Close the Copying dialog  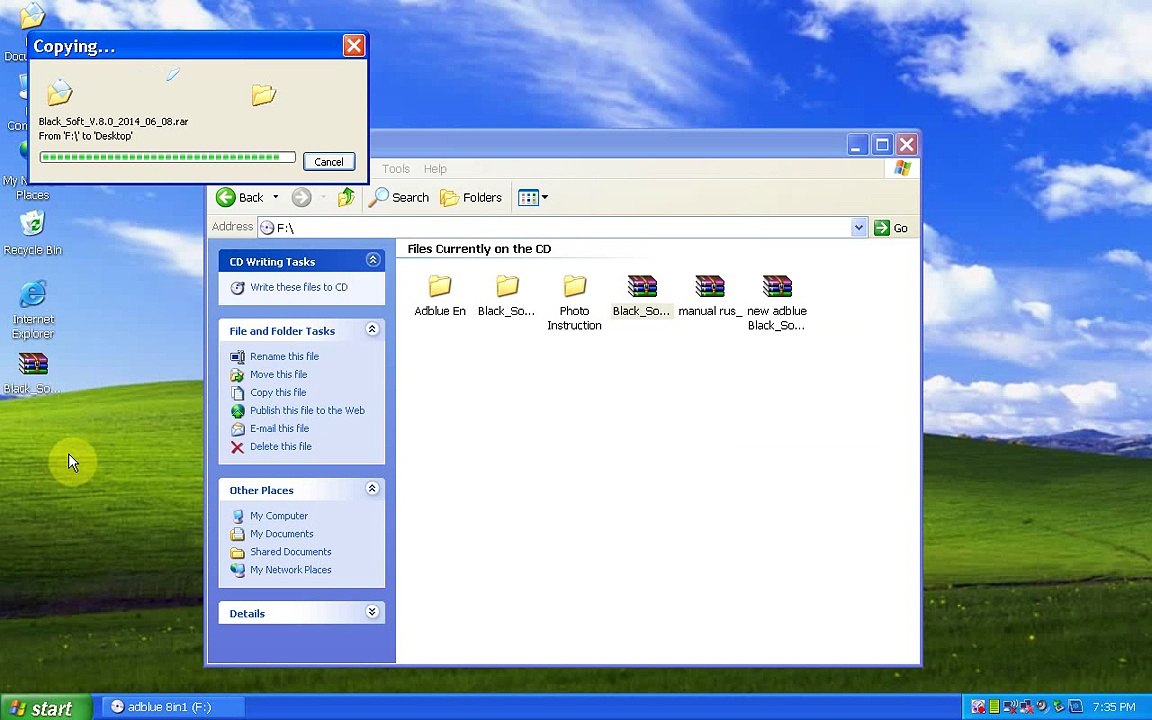tap(353, 46)
